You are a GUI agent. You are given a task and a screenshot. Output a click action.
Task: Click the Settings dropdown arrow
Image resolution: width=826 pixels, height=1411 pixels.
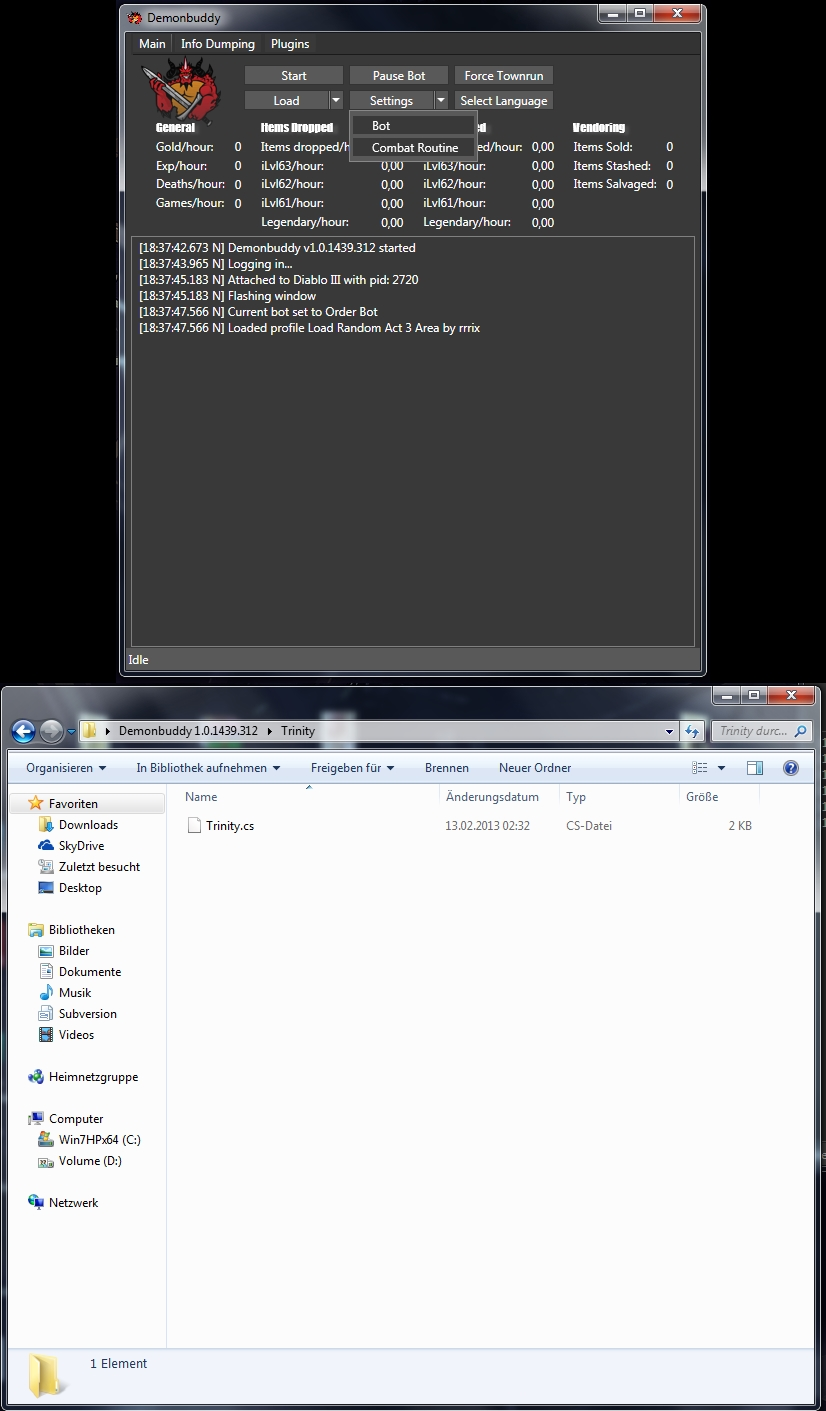441,101
